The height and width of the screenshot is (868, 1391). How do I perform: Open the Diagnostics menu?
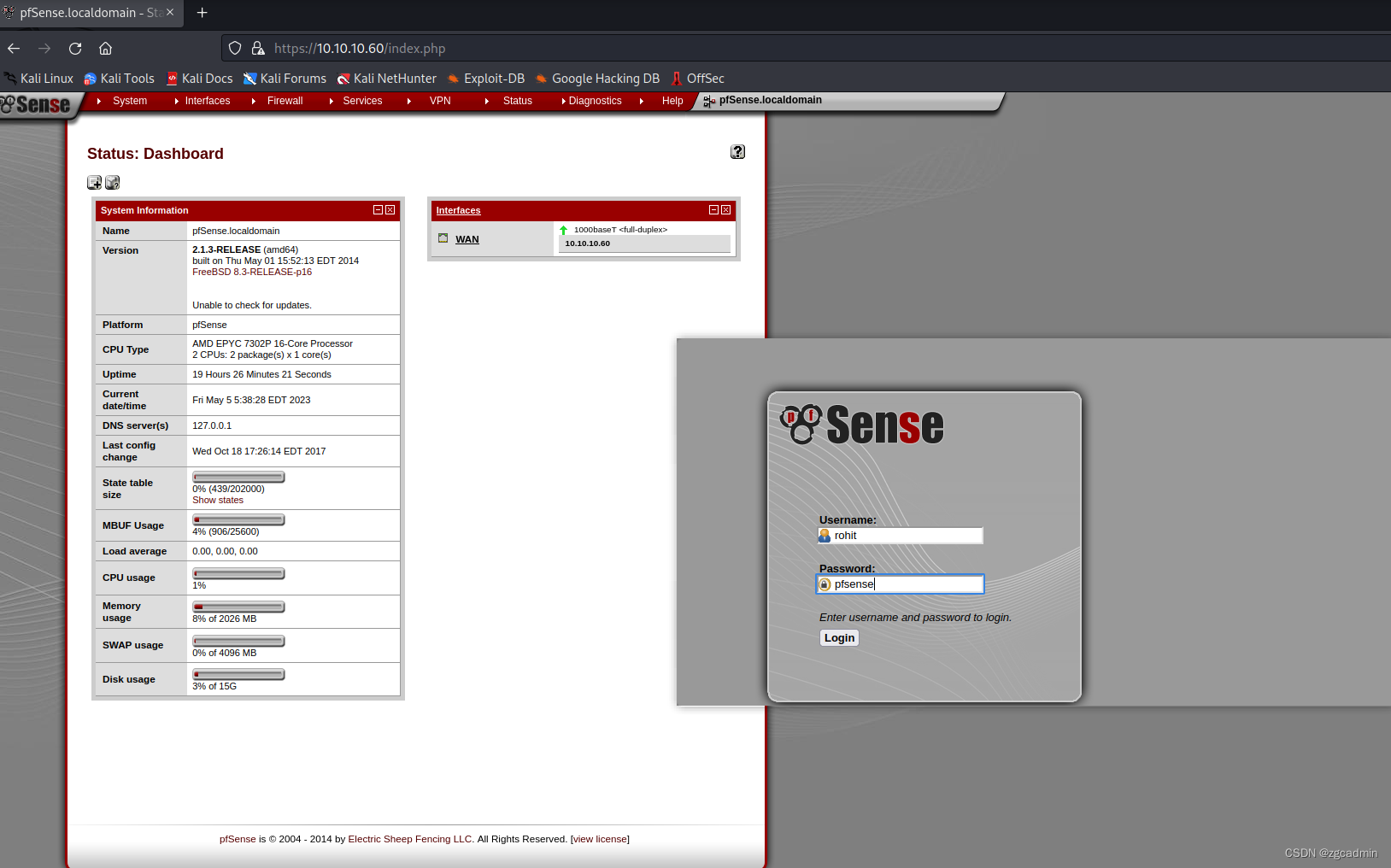595,101
